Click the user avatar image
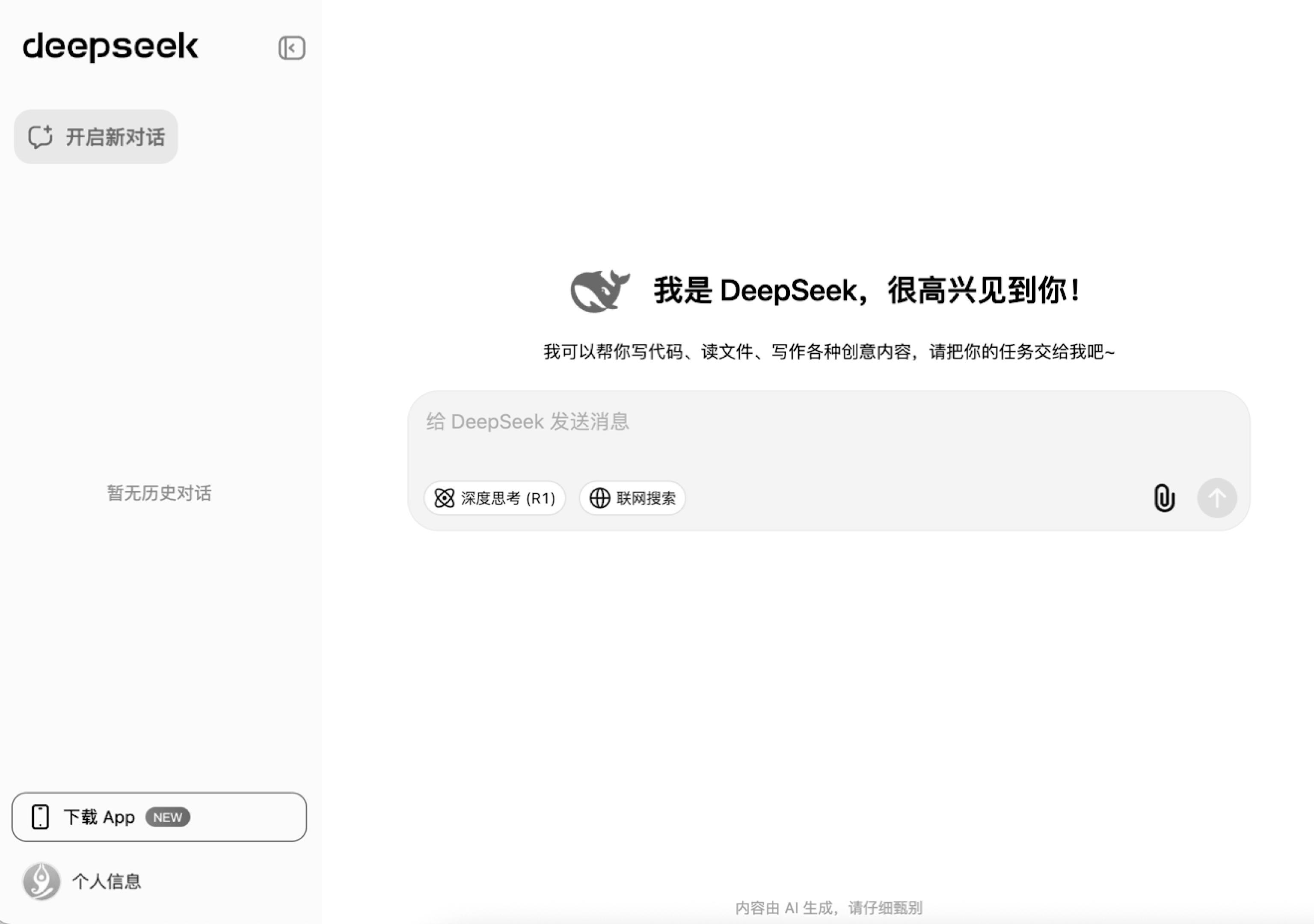1314x924 pixels. [41, 881]
